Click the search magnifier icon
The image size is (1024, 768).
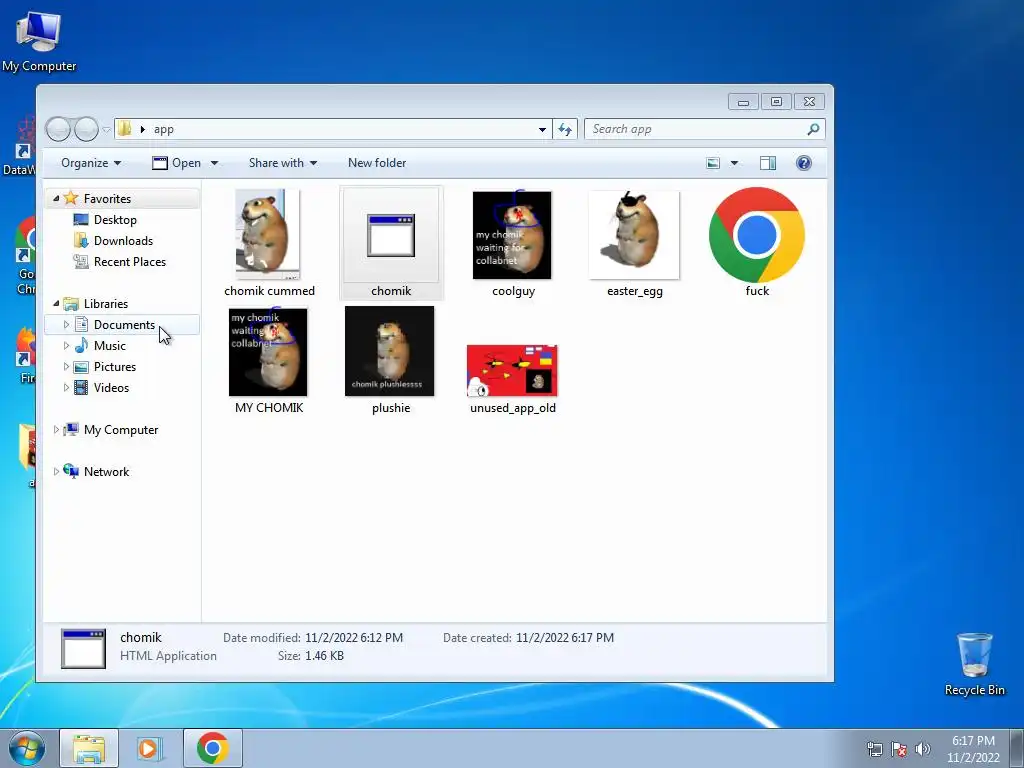pos(813,129)
